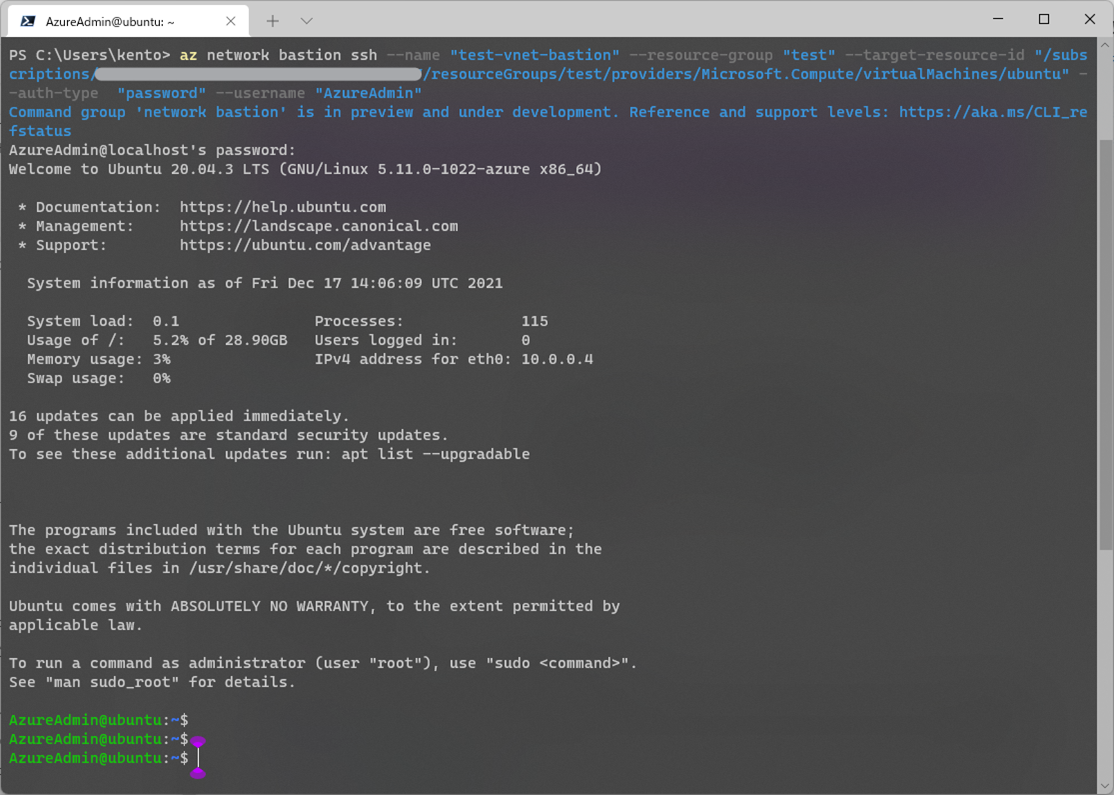Click the "System information as of" timestamp line
The image size is (1114, 795).
tap(265, 283)
